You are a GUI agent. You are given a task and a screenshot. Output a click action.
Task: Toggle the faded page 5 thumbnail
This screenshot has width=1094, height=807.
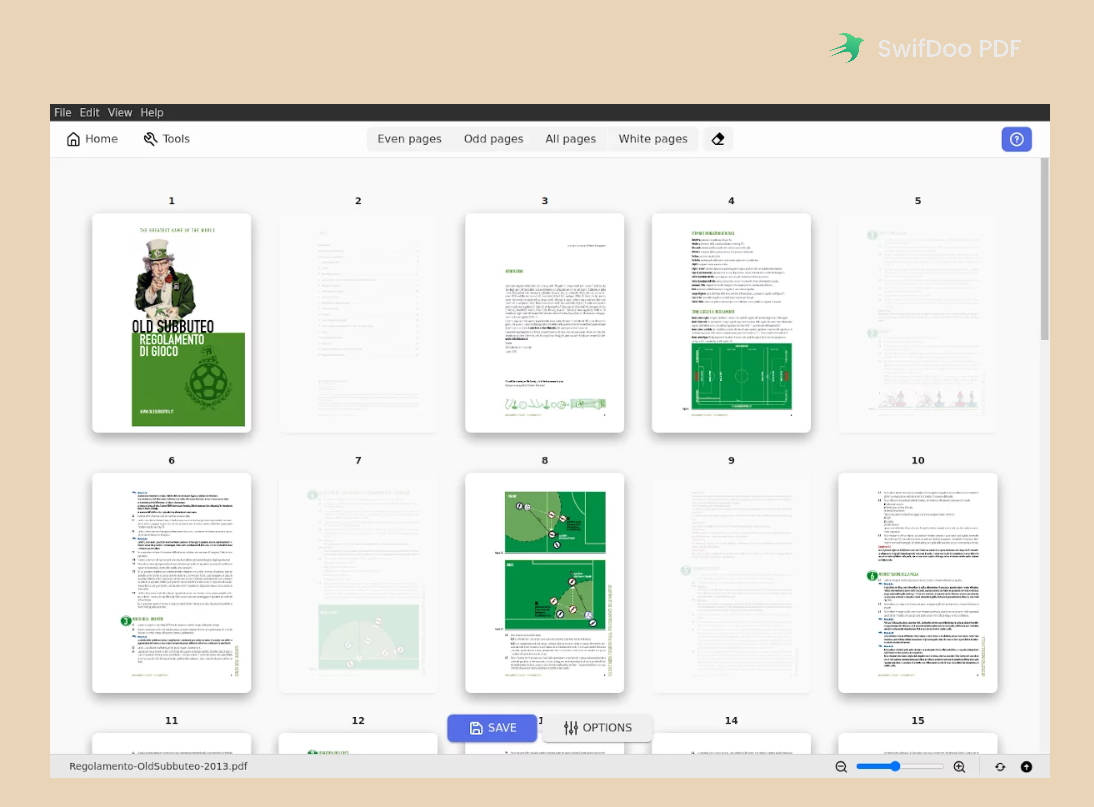917,323
